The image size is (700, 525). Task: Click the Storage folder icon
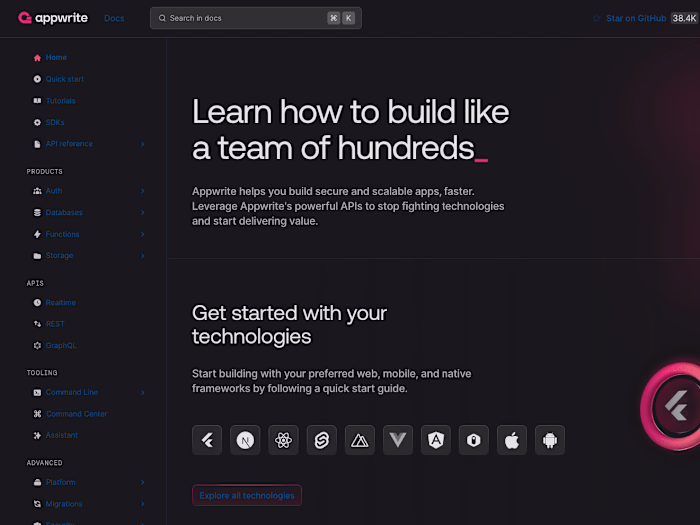click(x=37, y=256)
